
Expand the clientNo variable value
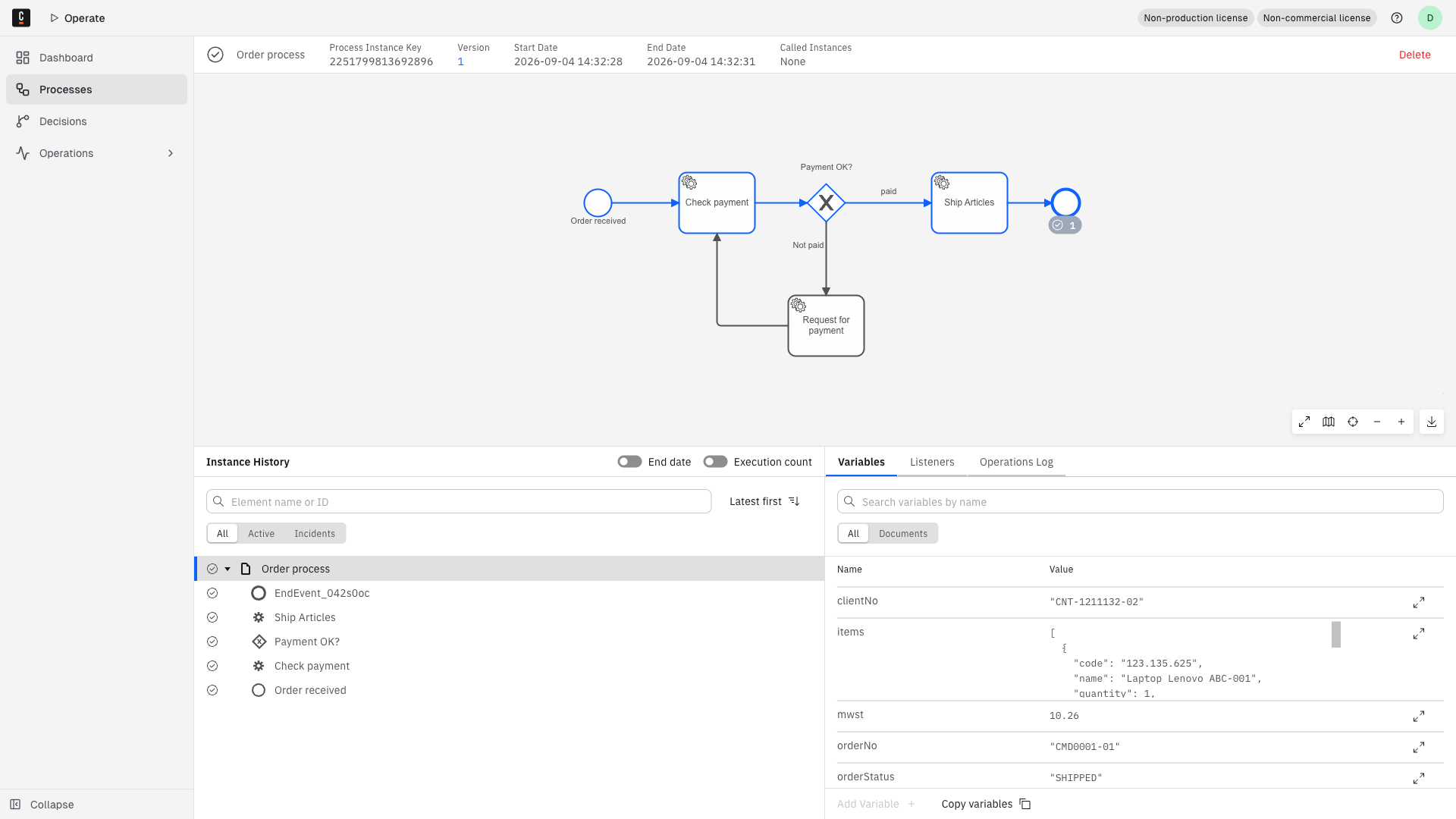tap(1419, 602)
